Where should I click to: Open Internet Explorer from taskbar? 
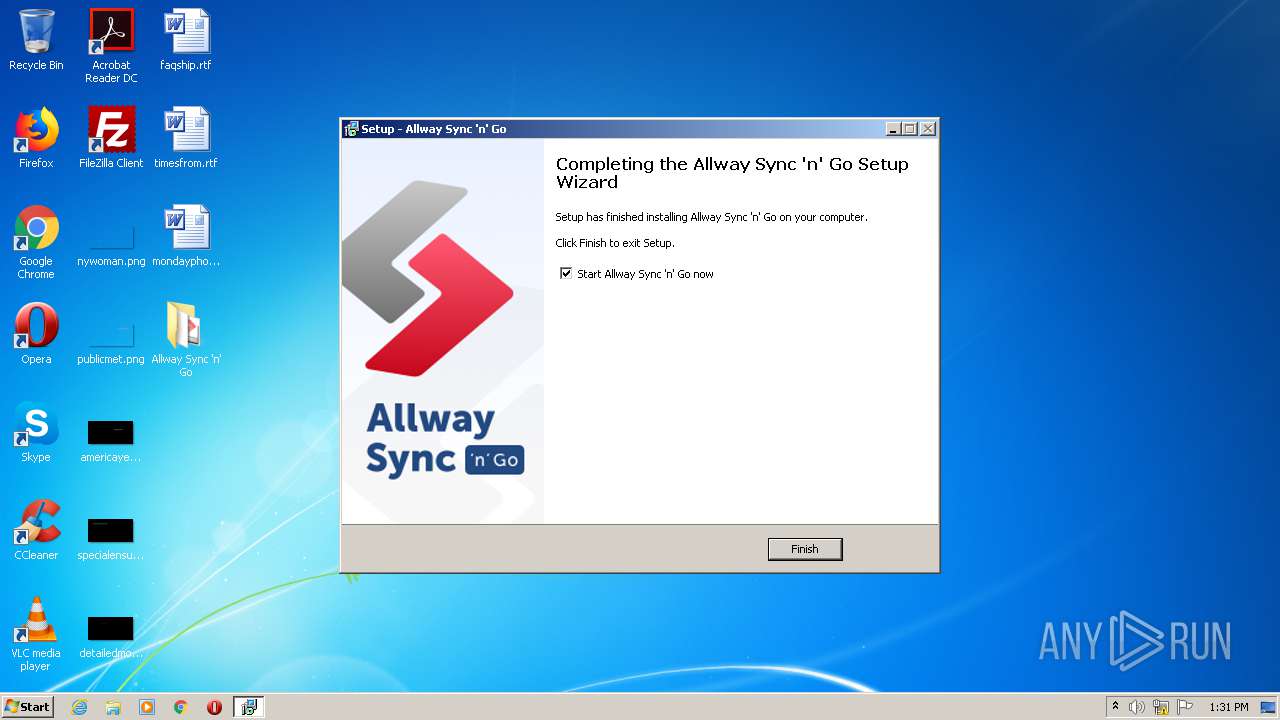(x=79, y=707)
